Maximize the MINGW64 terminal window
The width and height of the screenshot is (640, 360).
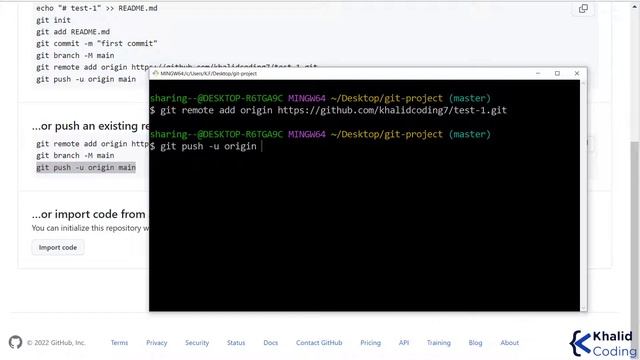pyautogui.click(x=557, y=73)
